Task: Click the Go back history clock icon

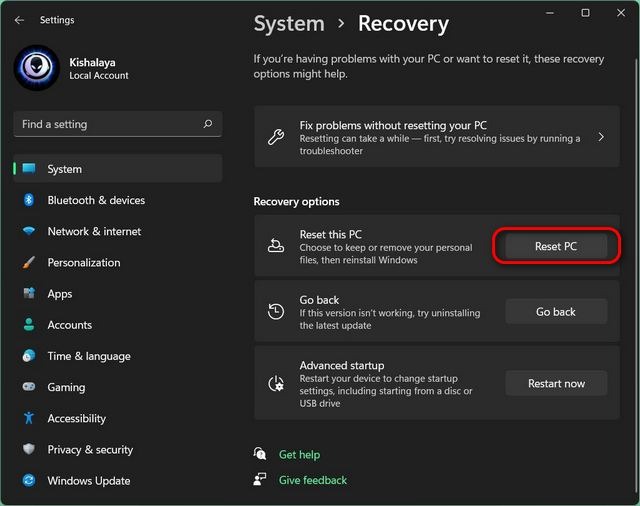Action: (276, 311)
